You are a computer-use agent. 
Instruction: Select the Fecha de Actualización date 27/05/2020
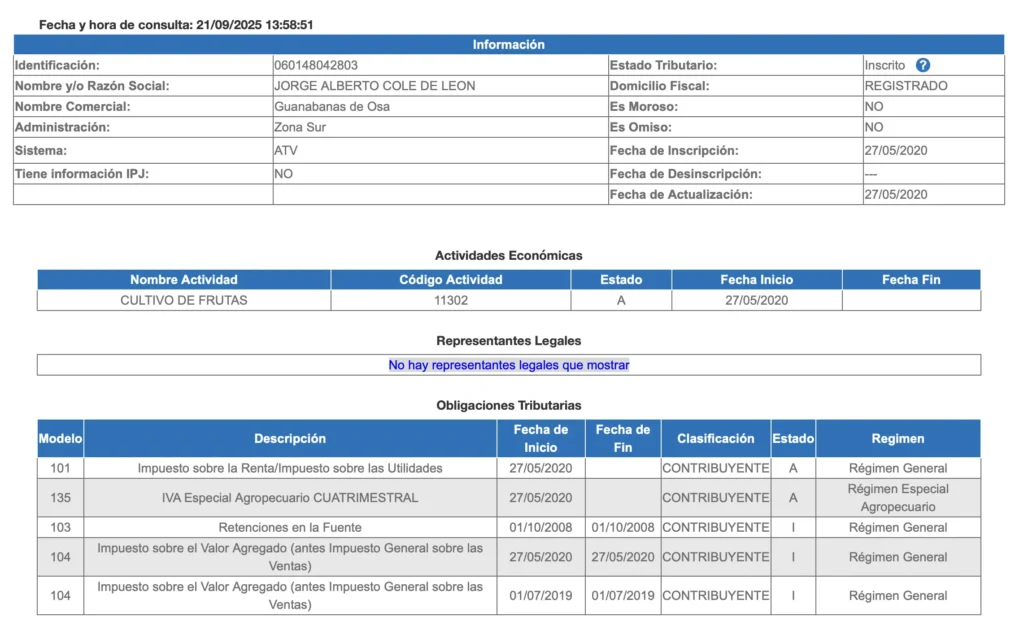[x=896, y=195]
